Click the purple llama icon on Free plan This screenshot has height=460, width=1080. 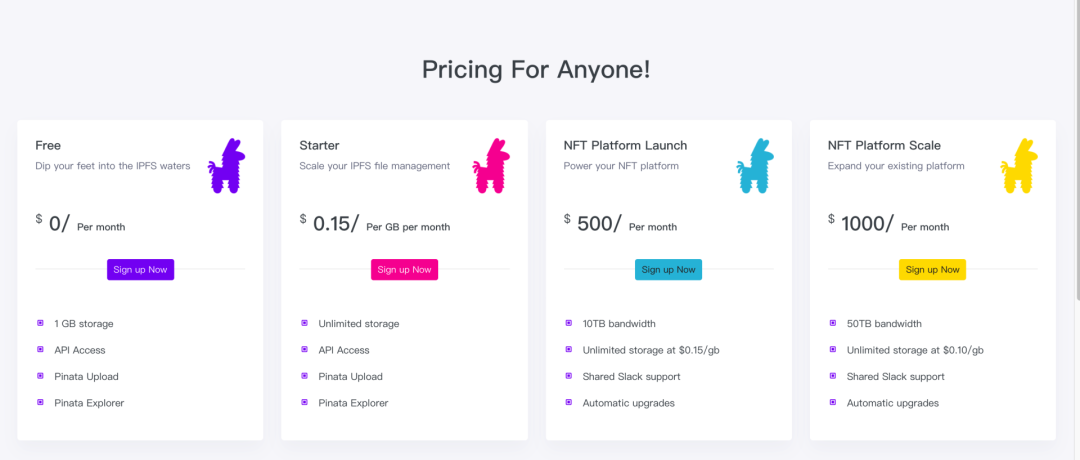[227, 166]
